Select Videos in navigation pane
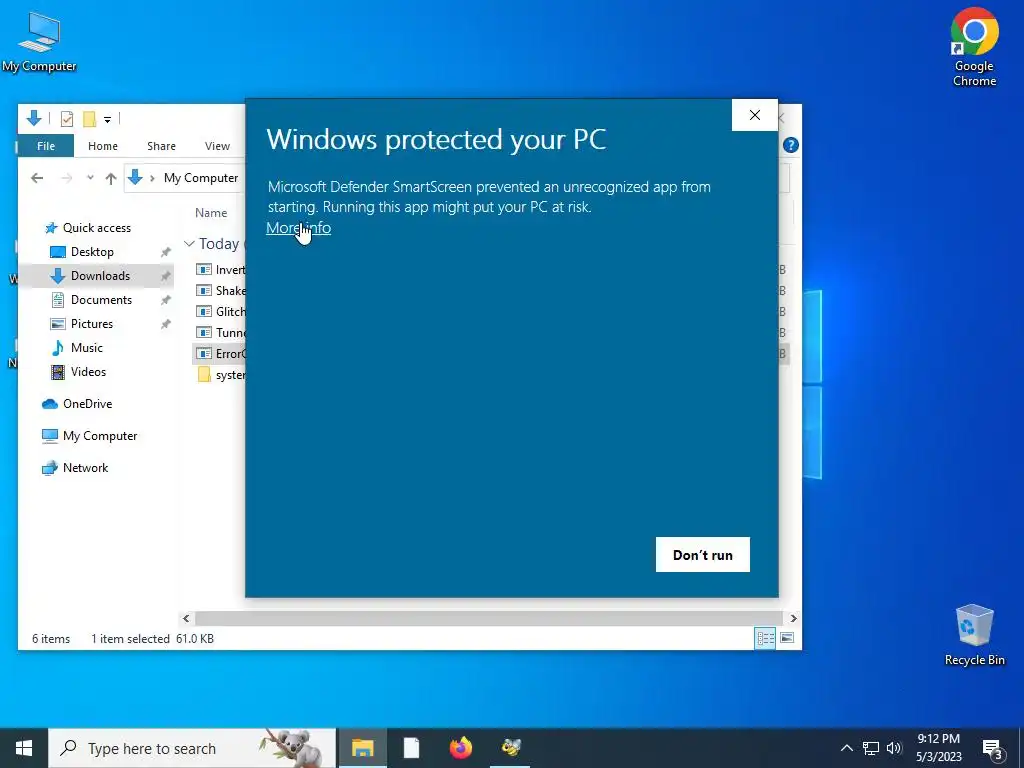The width and height of the screenshot is (1024, 768). [x=88, y=372]
